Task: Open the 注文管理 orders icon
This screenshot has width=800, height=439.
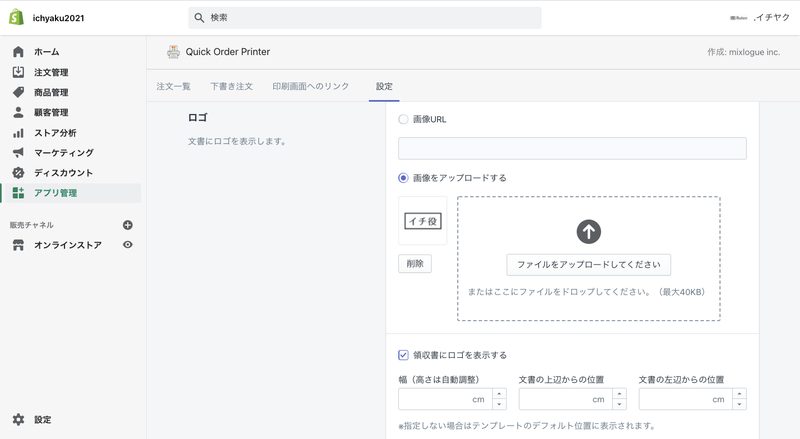Action: point(18,72)
